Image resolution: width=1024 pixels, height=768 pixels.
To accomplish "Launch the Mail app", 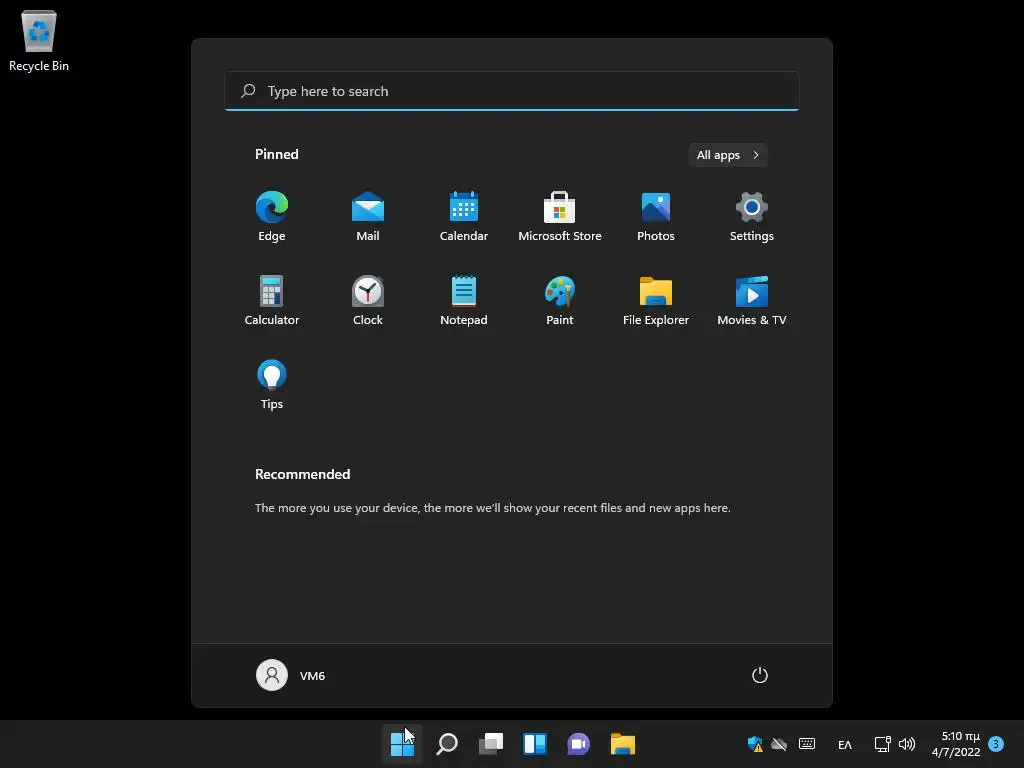I will [368, 216].
